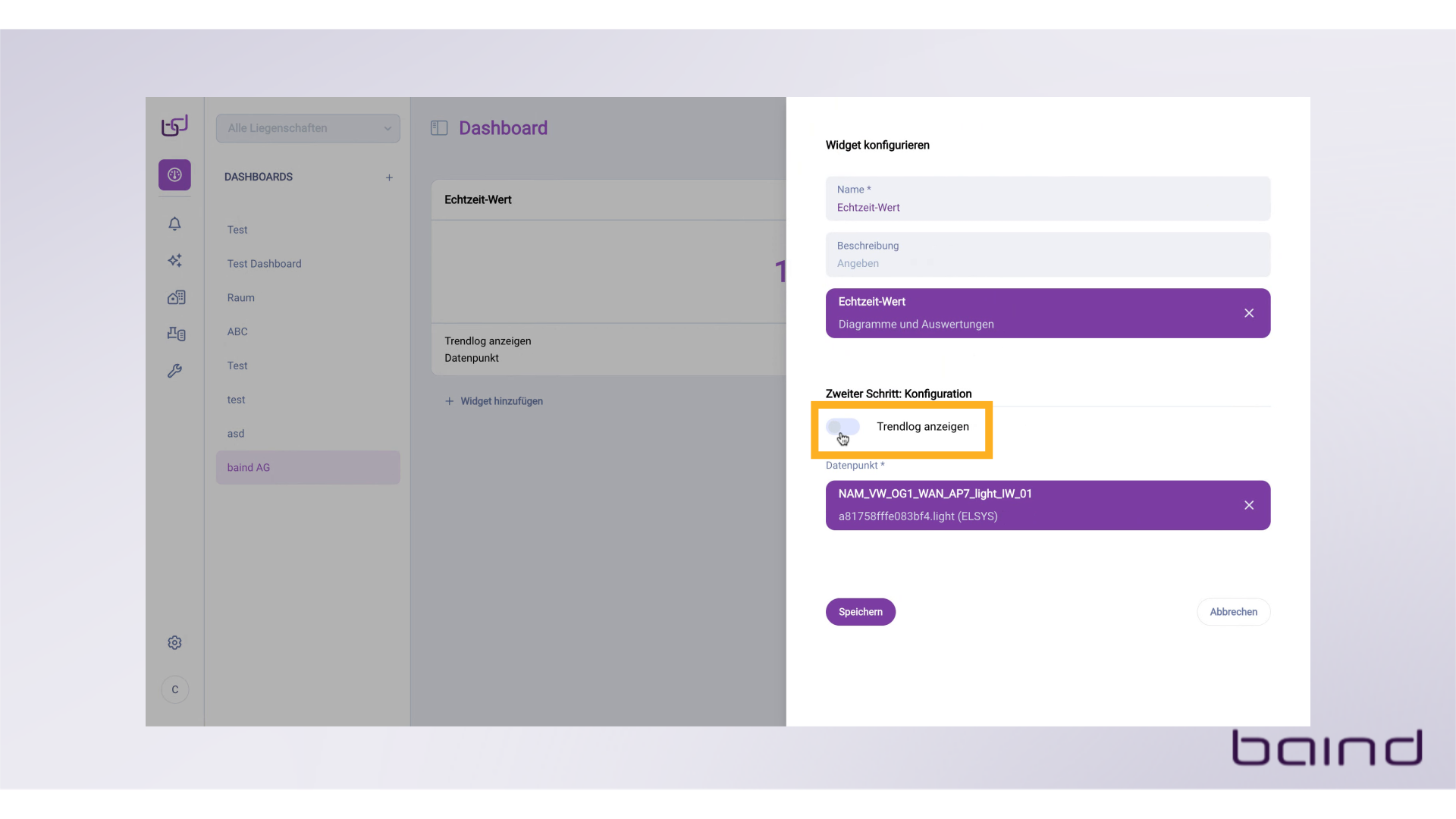Open the Test Dashboard entry

(264, 264)
